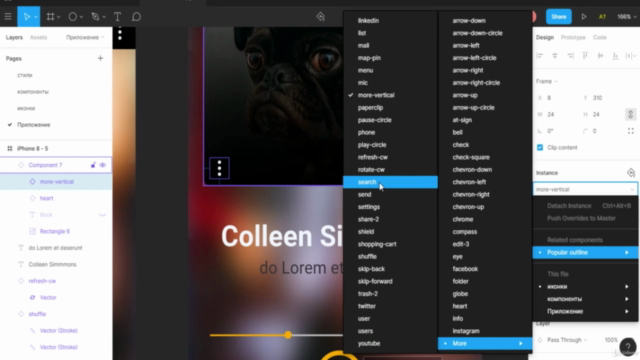This screenshot has height=360, width=640.
Task: Open the more-vertical instance dropdown
Action: pos(584,189)
